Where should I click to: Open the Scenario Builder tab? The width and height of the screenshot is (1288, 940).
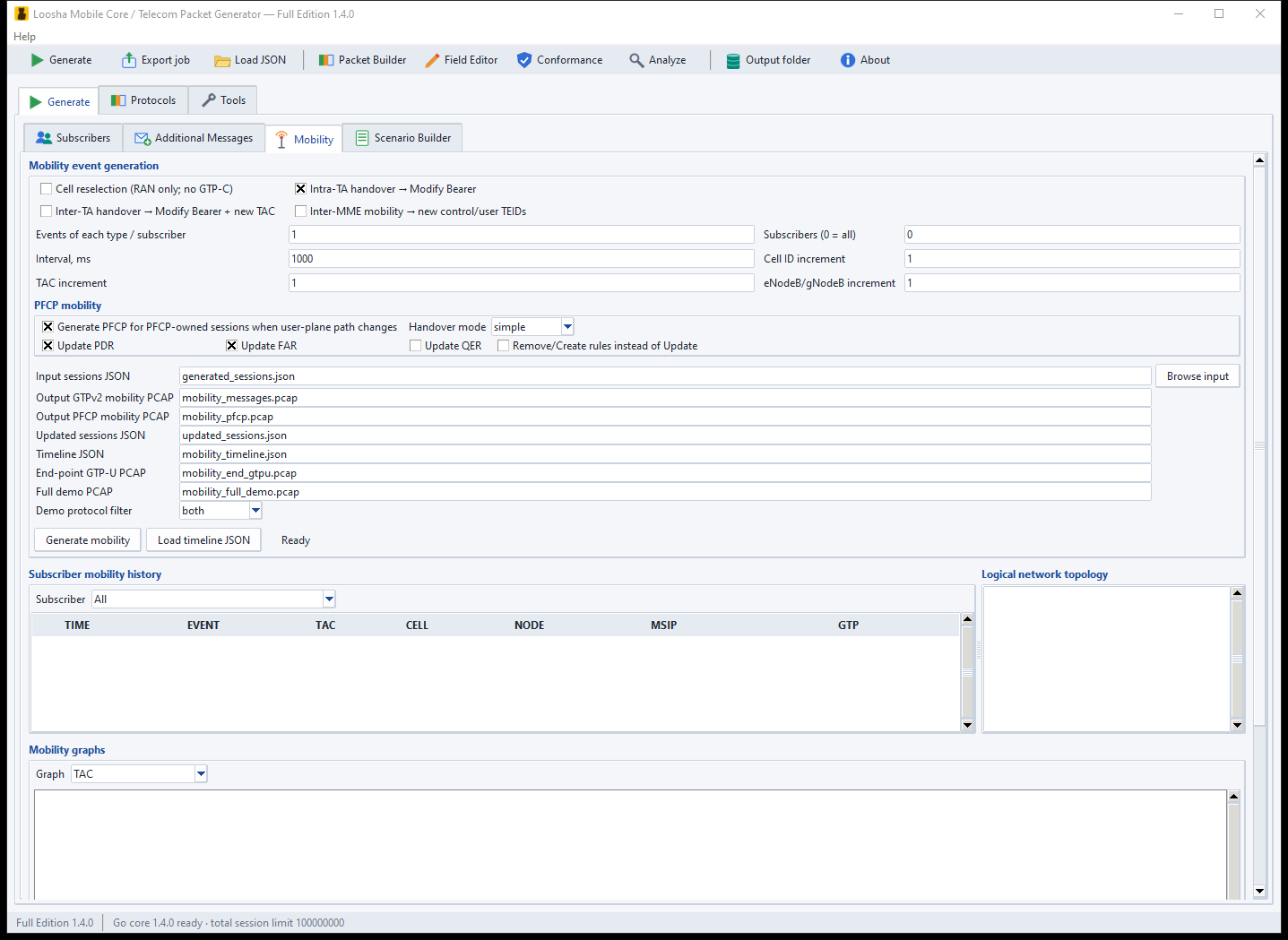402,138
